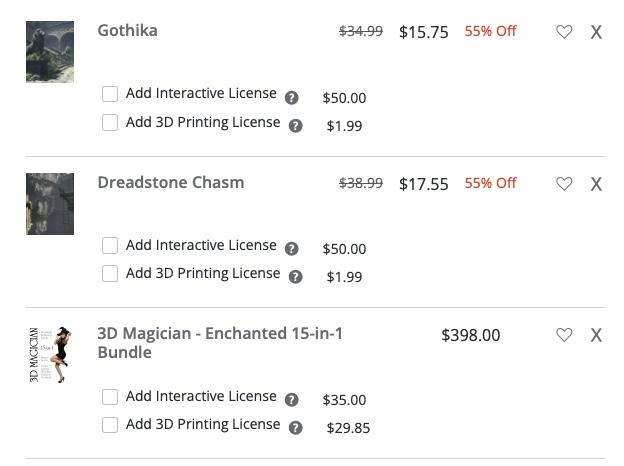Click heart icon for Dreadstone Chasm
The image size is (624, 466).
click(564, 184)
